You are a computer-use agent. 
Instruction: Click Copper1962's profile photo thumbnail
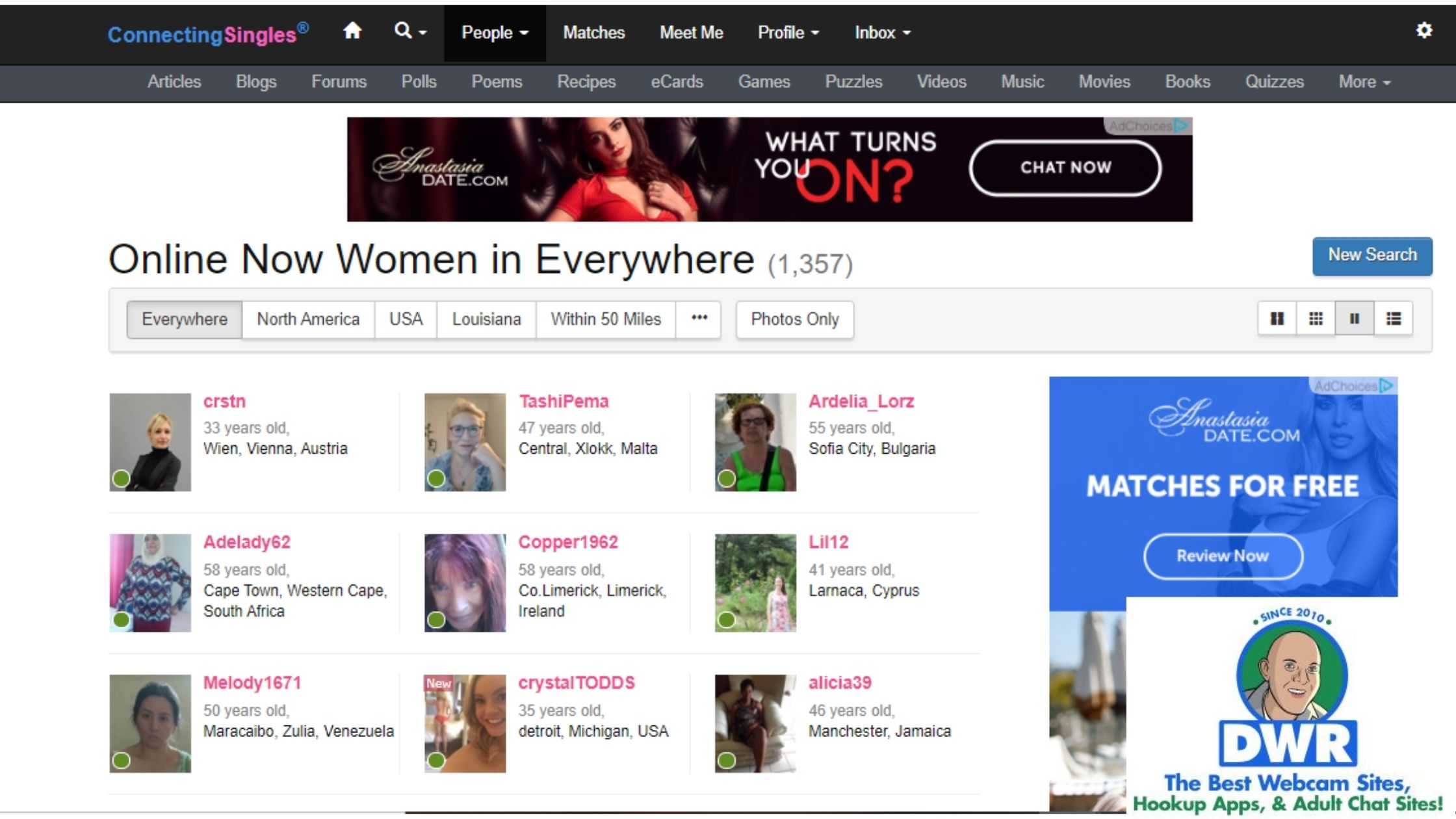tap(465, 583)
